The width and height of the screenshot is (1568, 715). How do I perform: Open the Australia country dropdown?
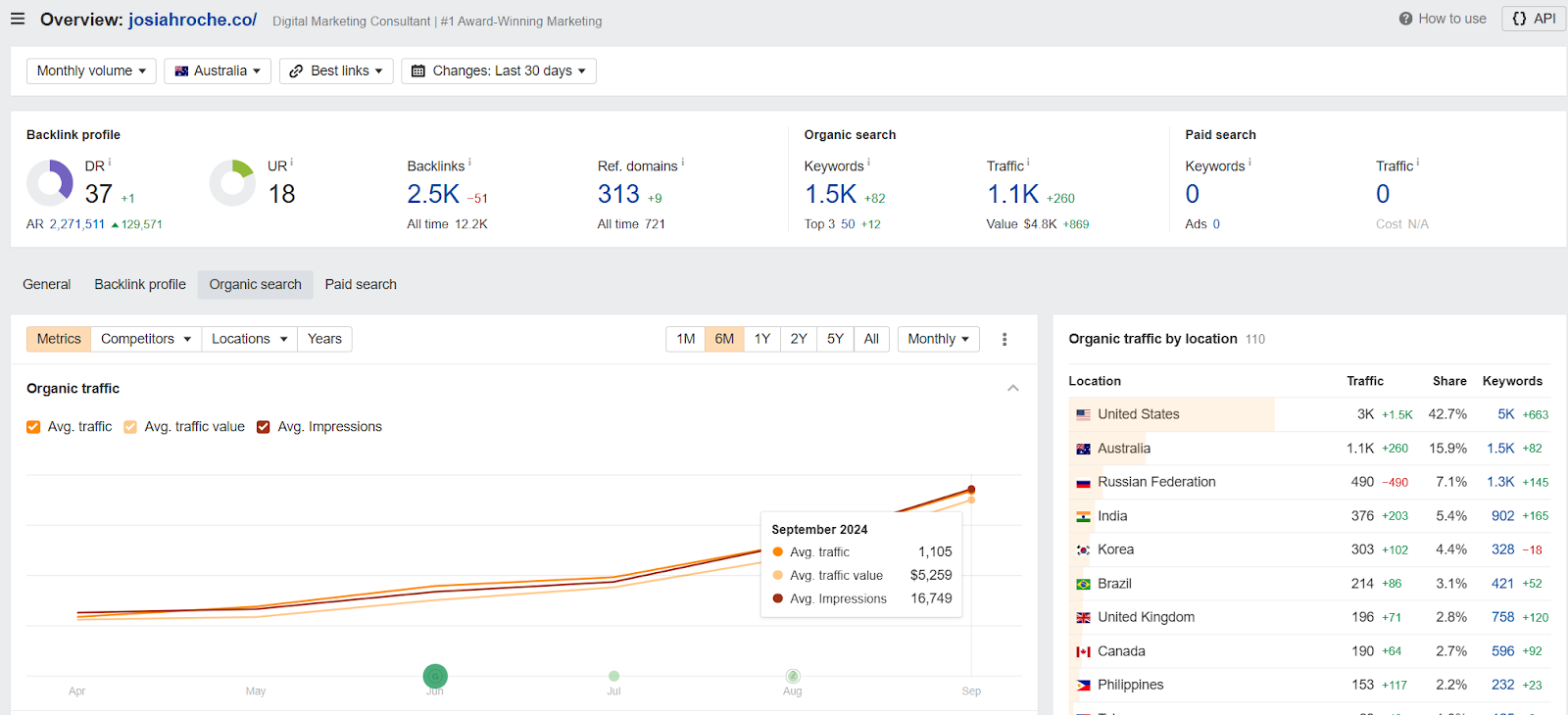pyautogui.click(x=218, y=71)
